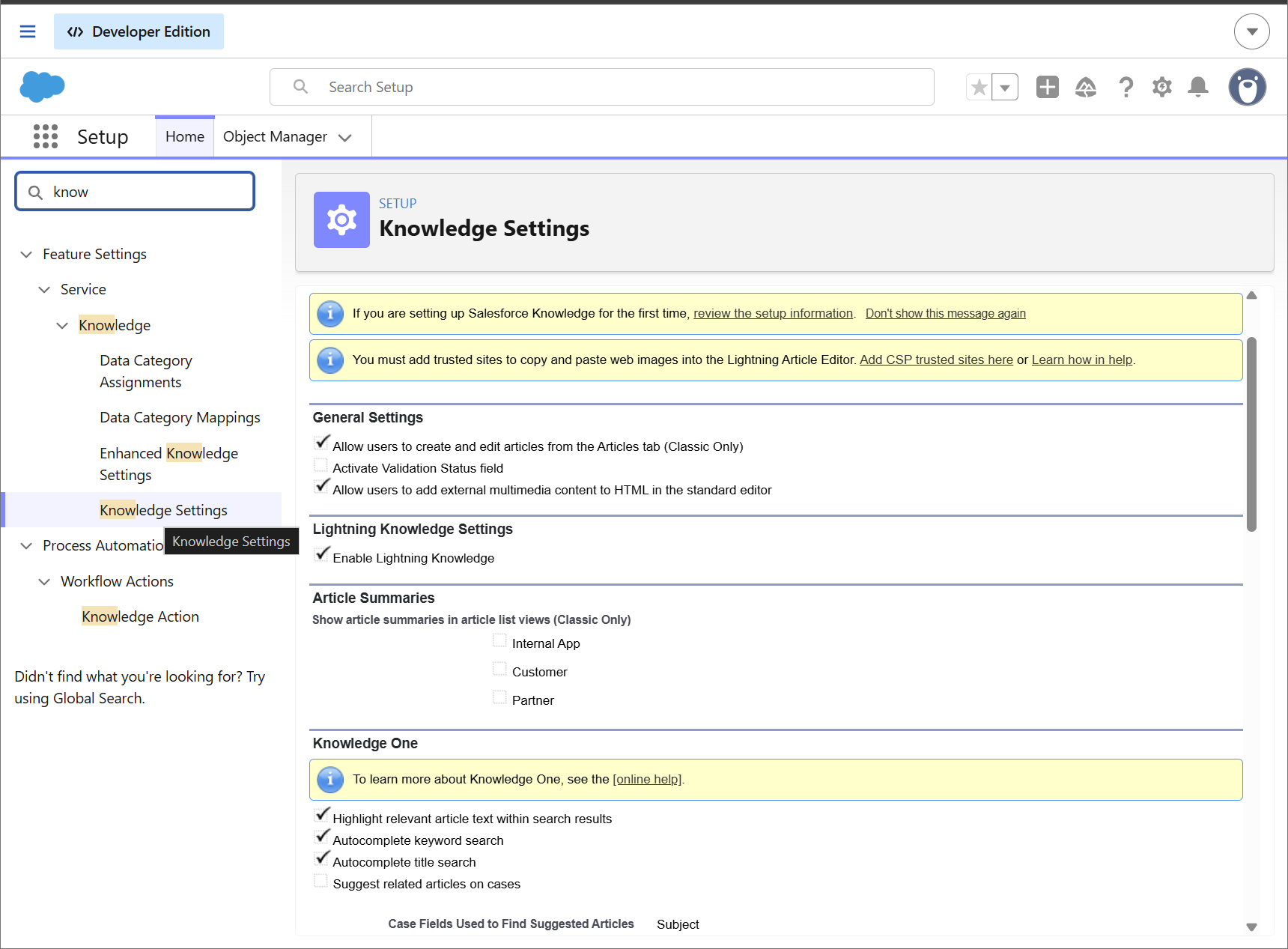The image size is (1288, 949).
Task: Click the code icon in Developer Edition badge
Action: (75, 31)
